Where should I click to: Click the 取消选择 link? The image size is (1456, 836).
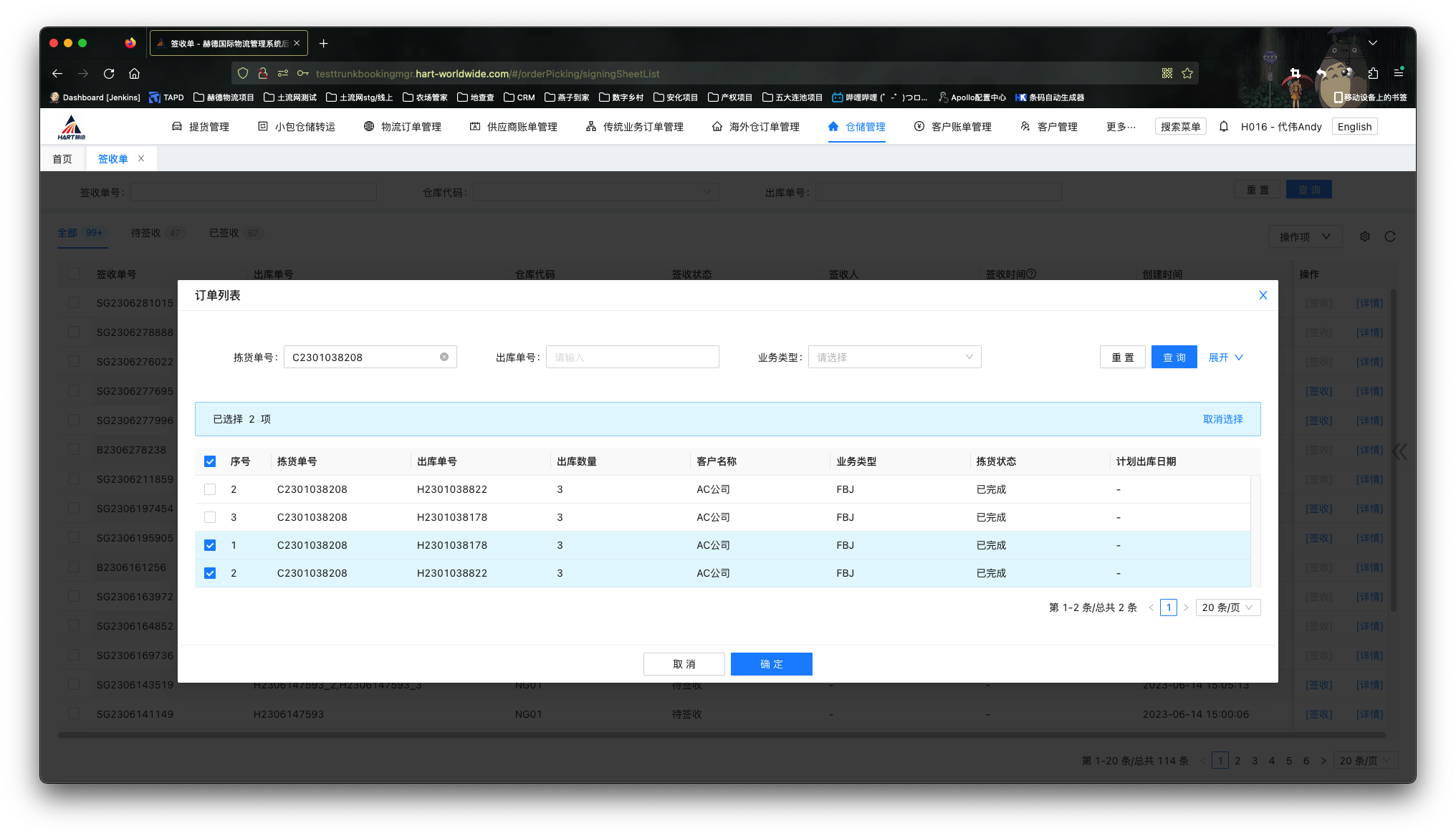[x=1222, y=419]
